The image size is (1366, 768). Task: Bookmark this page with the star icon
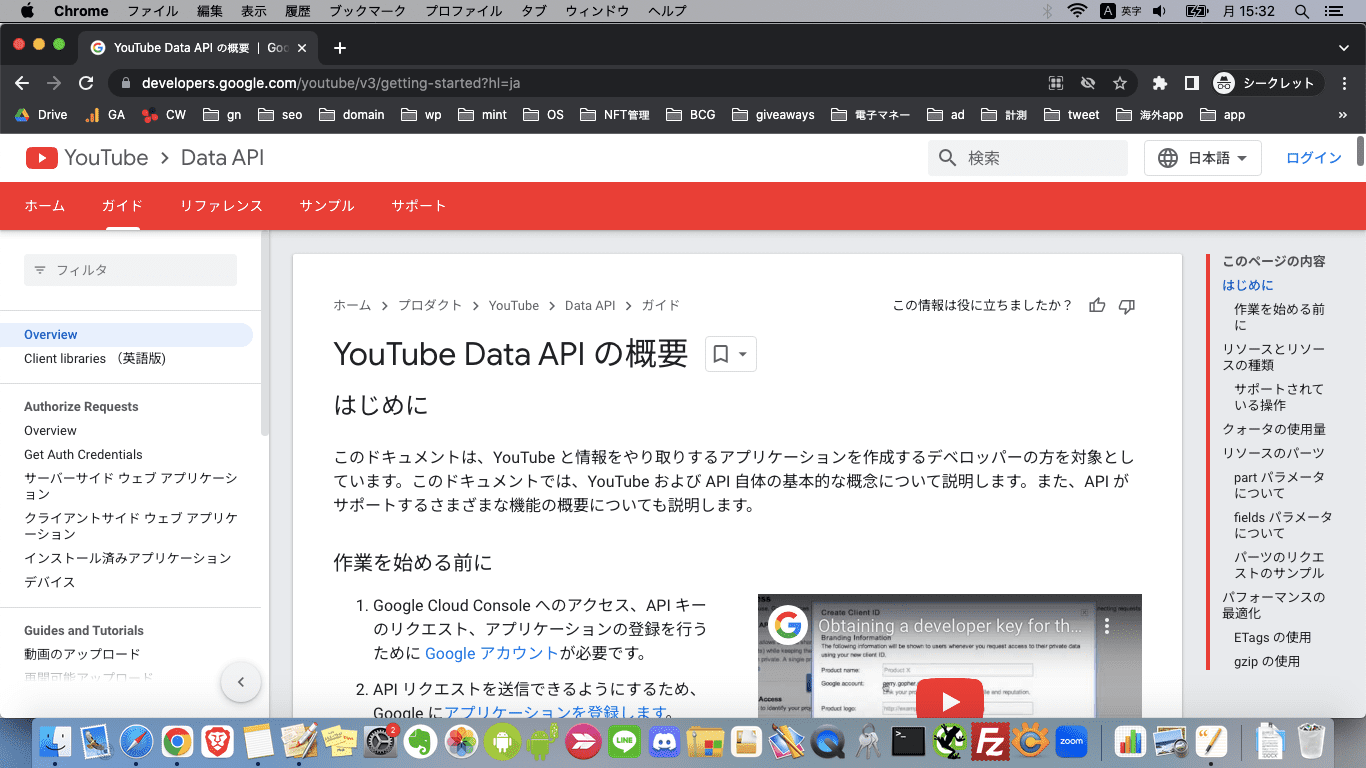pos(1120,83)
